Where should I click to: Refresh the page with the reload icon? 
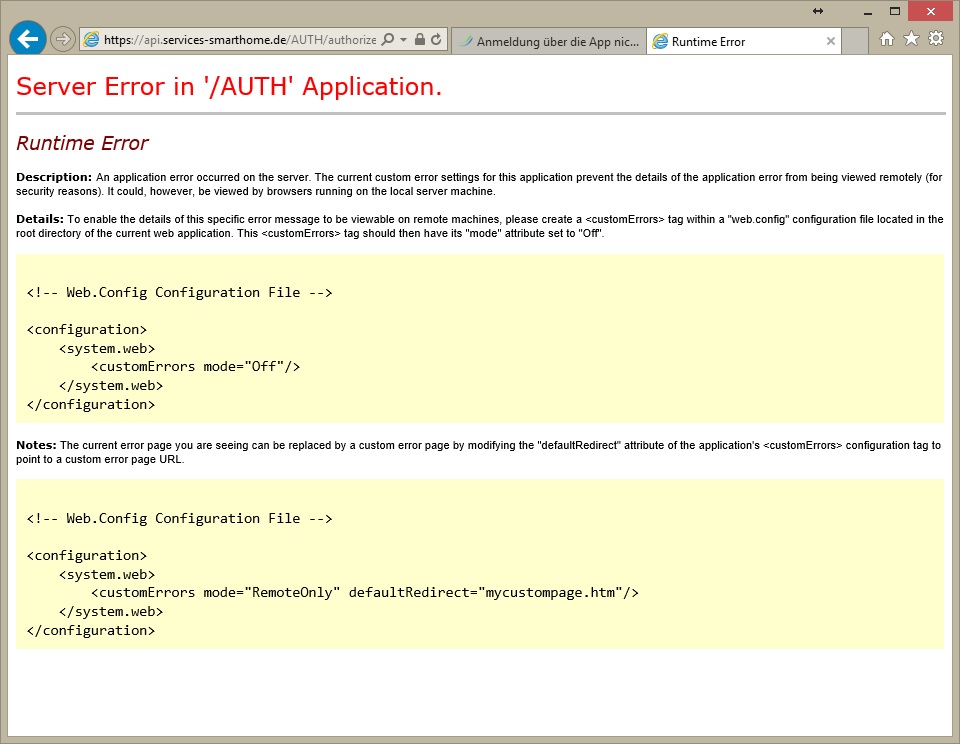pos(436,39)
